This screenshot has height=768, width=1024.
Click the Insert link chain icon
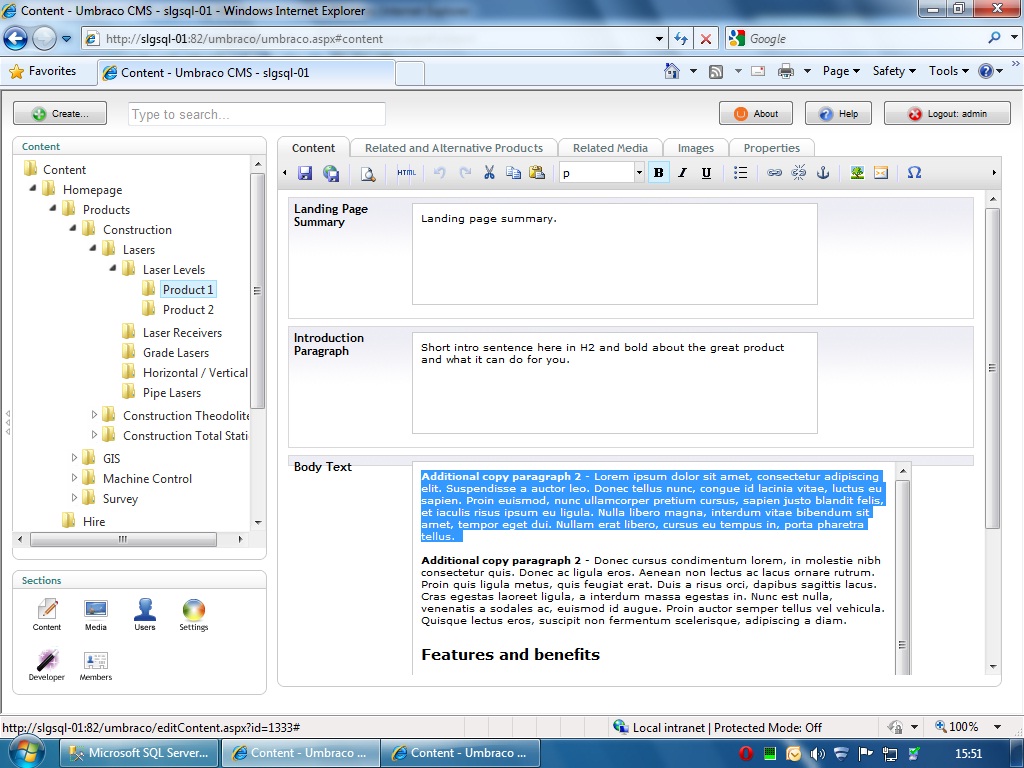(x=775, y=172)
